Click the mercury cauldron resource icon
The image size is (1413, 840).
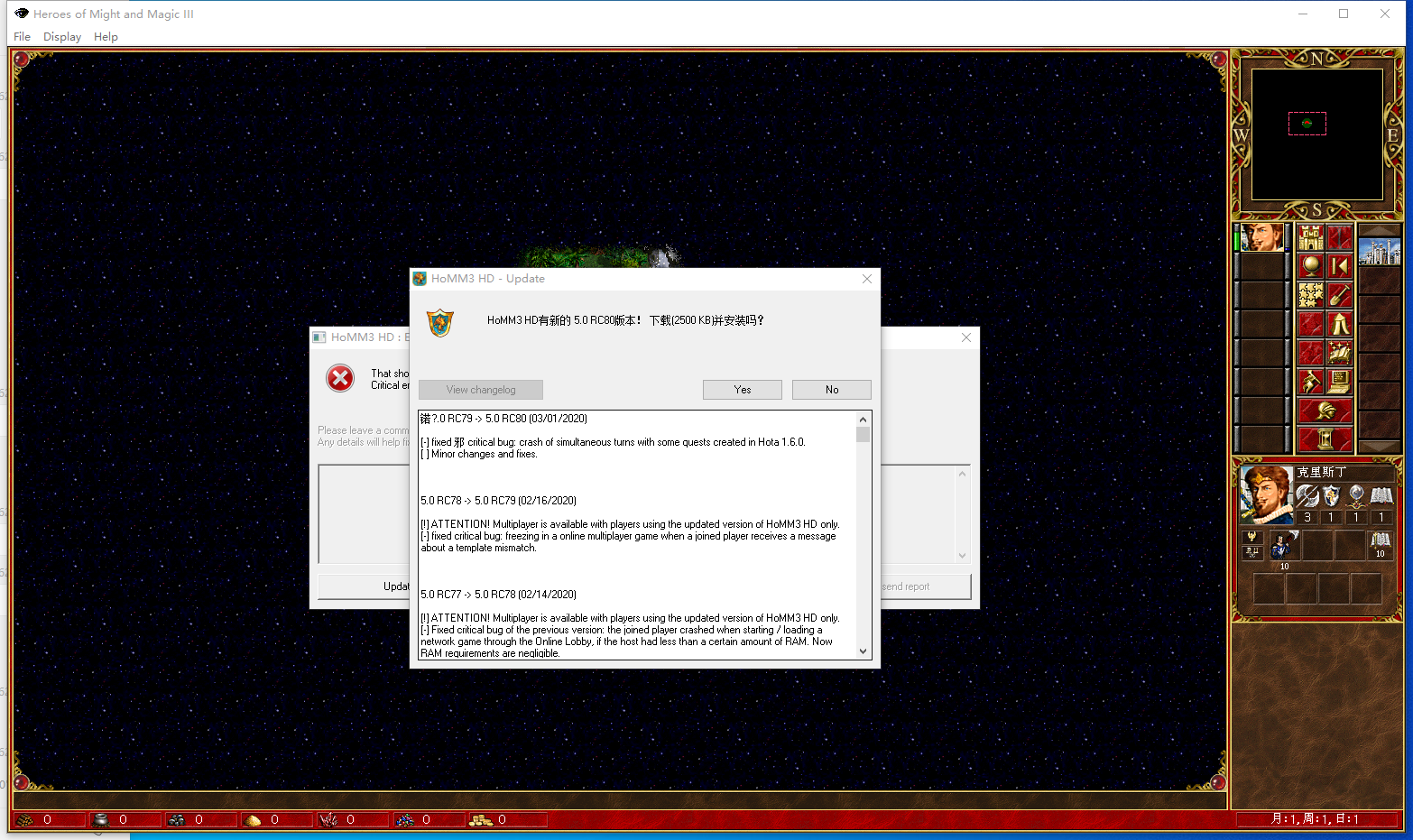pyautogui.click(x=101, y=820)
